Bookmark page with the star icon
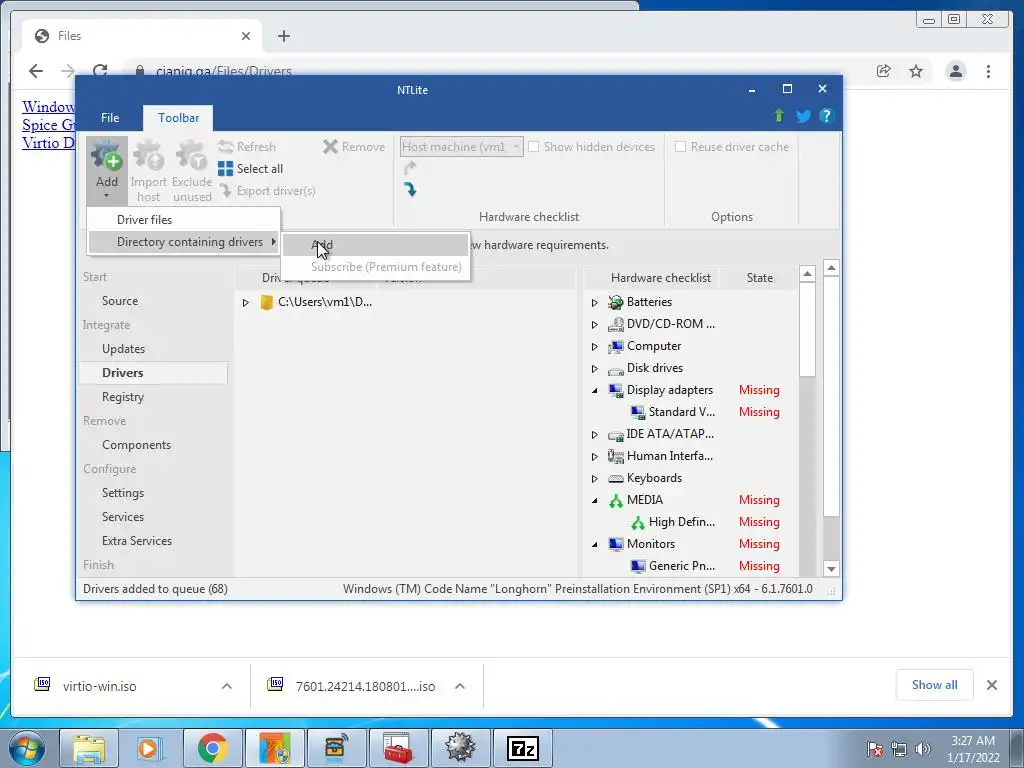 click(916, 71)
